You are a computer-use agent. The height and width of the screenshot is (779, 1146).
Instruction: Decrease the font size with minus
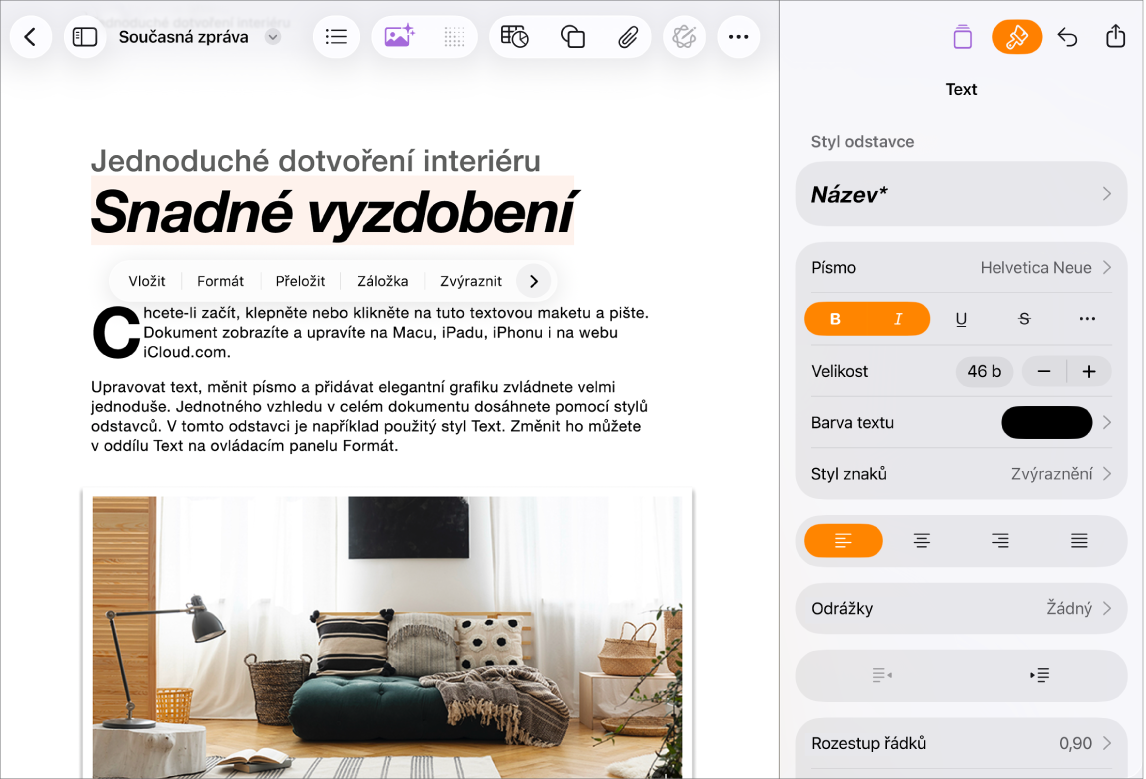coord(1044,371)
